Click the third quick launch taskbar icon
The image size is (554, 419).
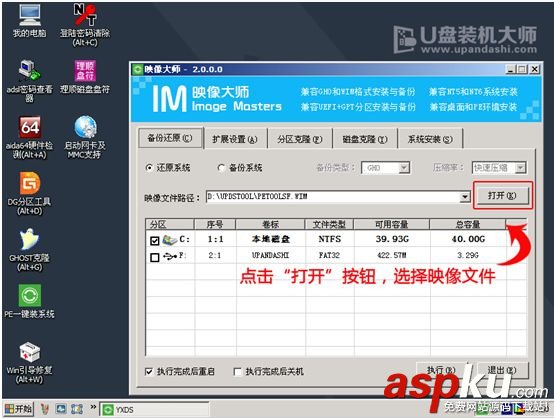(77, 409)
